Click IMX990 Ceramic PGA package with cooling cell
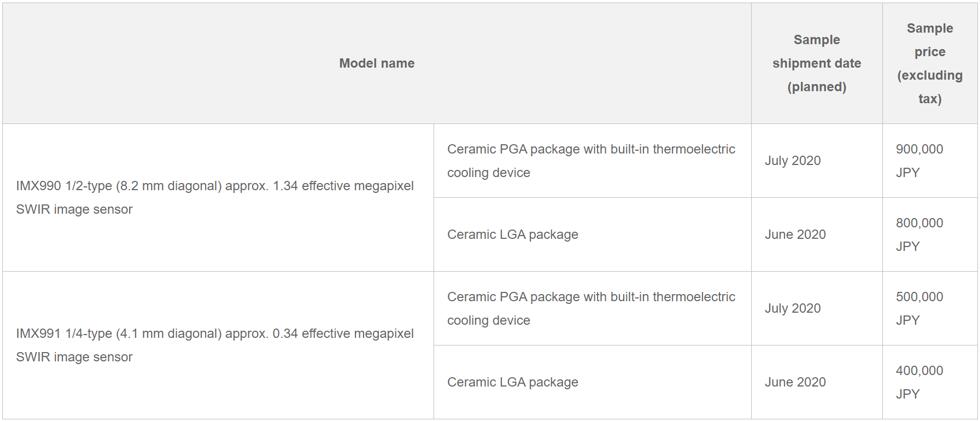 point(592,161)
